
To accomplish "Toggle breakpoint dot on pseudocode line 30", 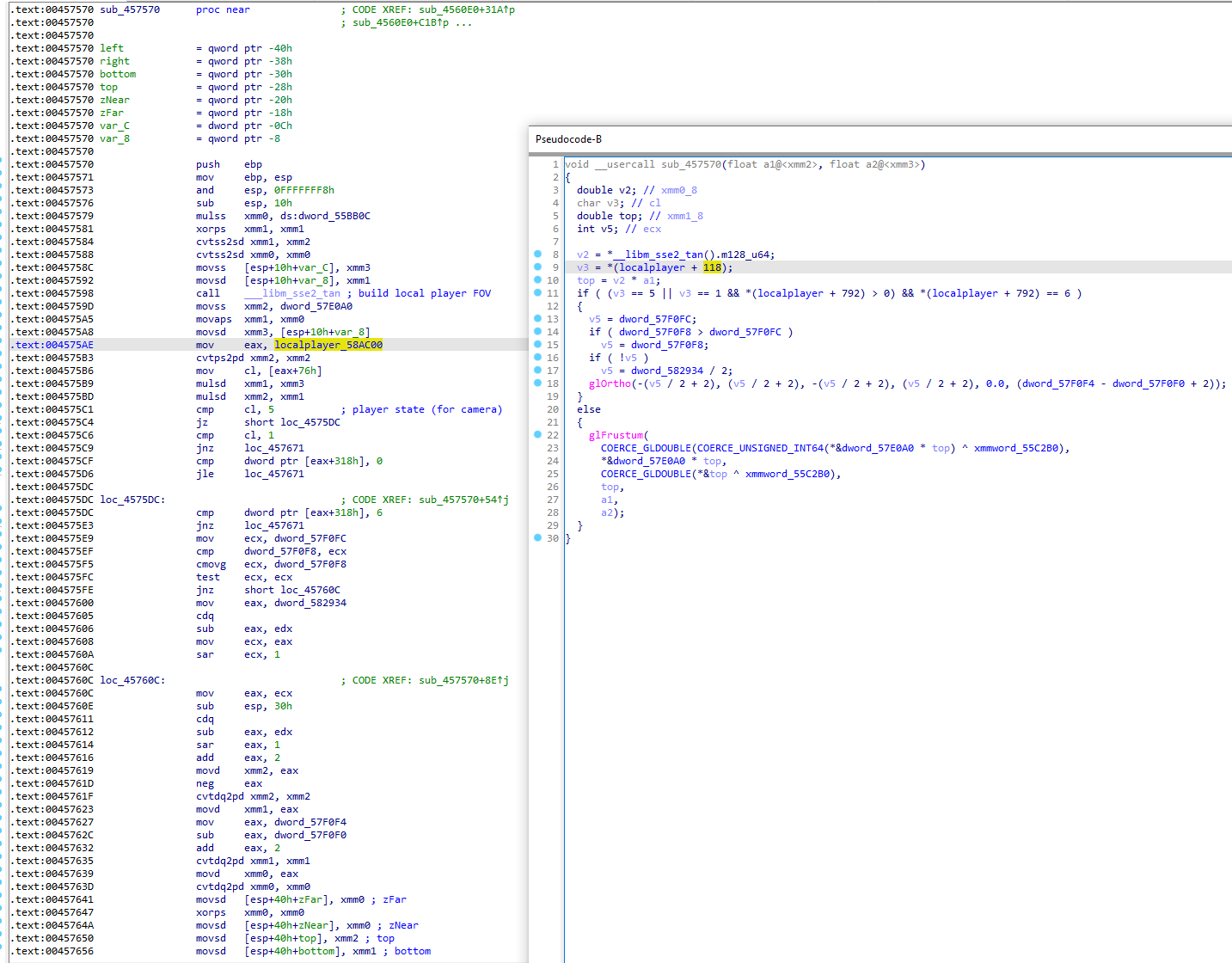I will tap(538, 538).
